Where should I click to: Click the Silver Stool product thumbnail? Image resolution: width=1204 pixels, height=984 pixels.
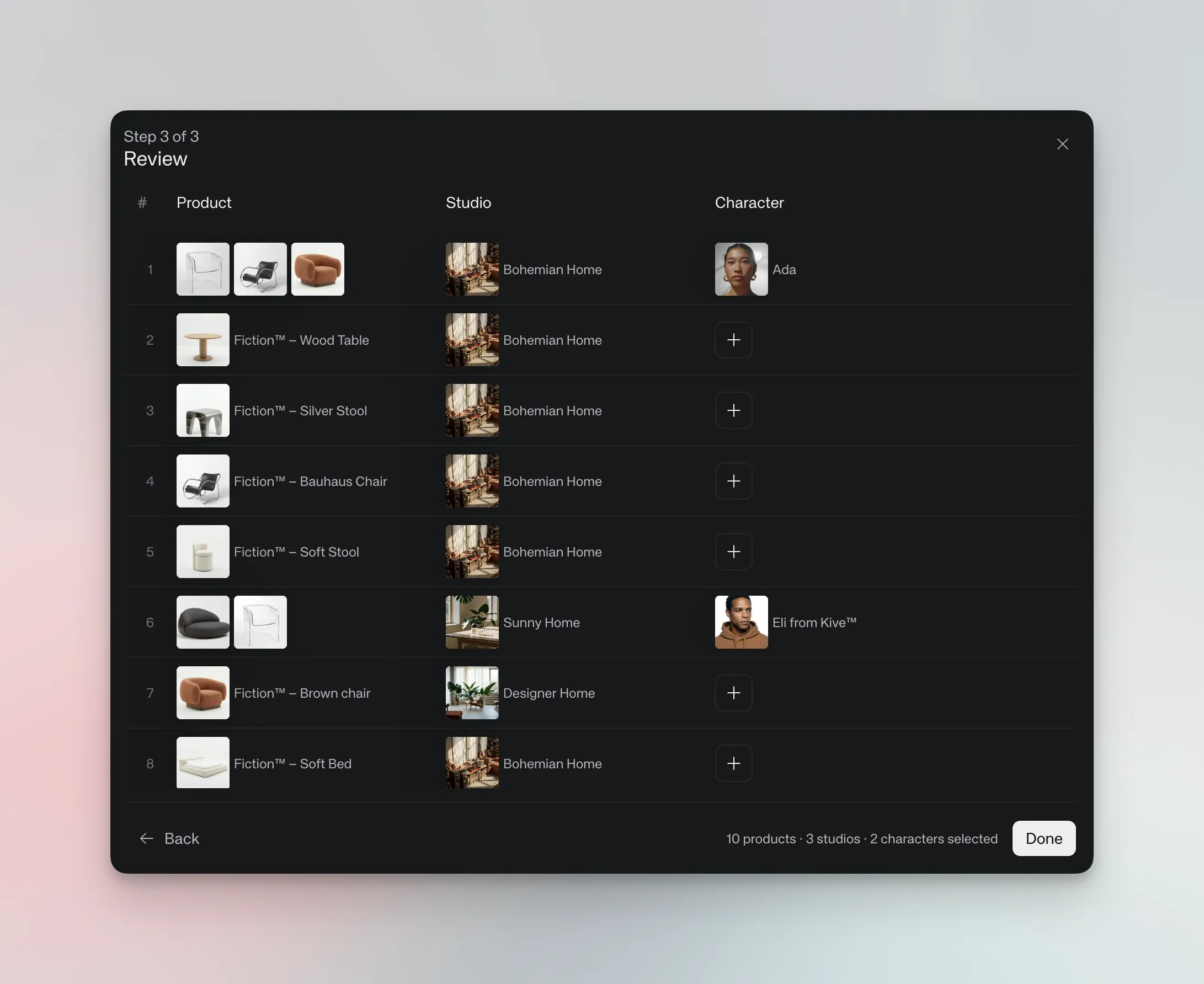(x=203, y=410)
